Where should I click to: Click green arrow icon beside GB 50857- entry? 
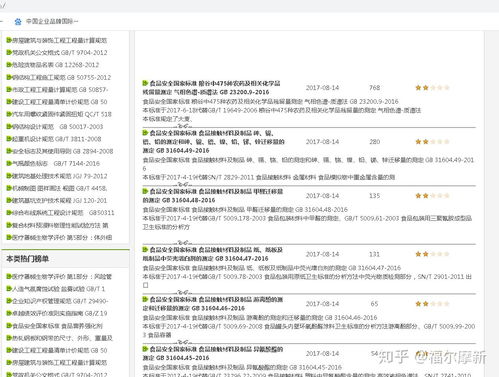(x=9, y=89)
